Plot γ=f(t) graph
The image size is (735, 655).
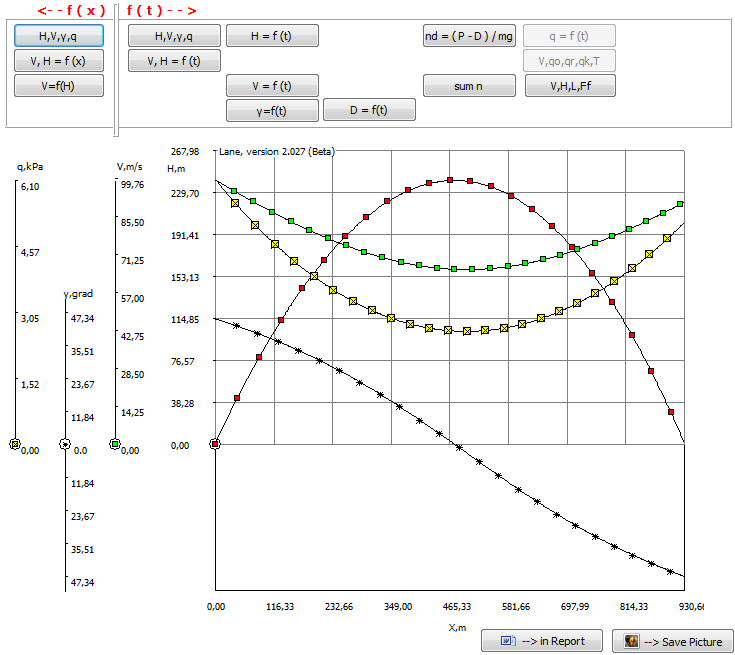click(272, 111)
